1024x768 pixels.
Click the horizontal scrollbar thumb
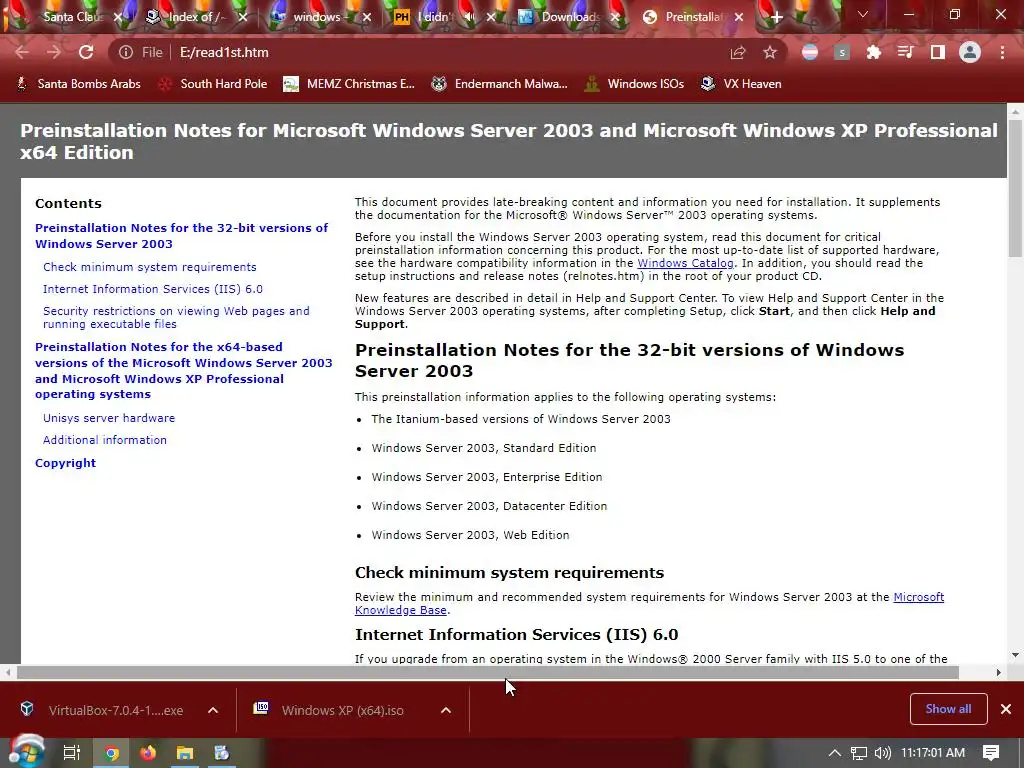point(488,672)
